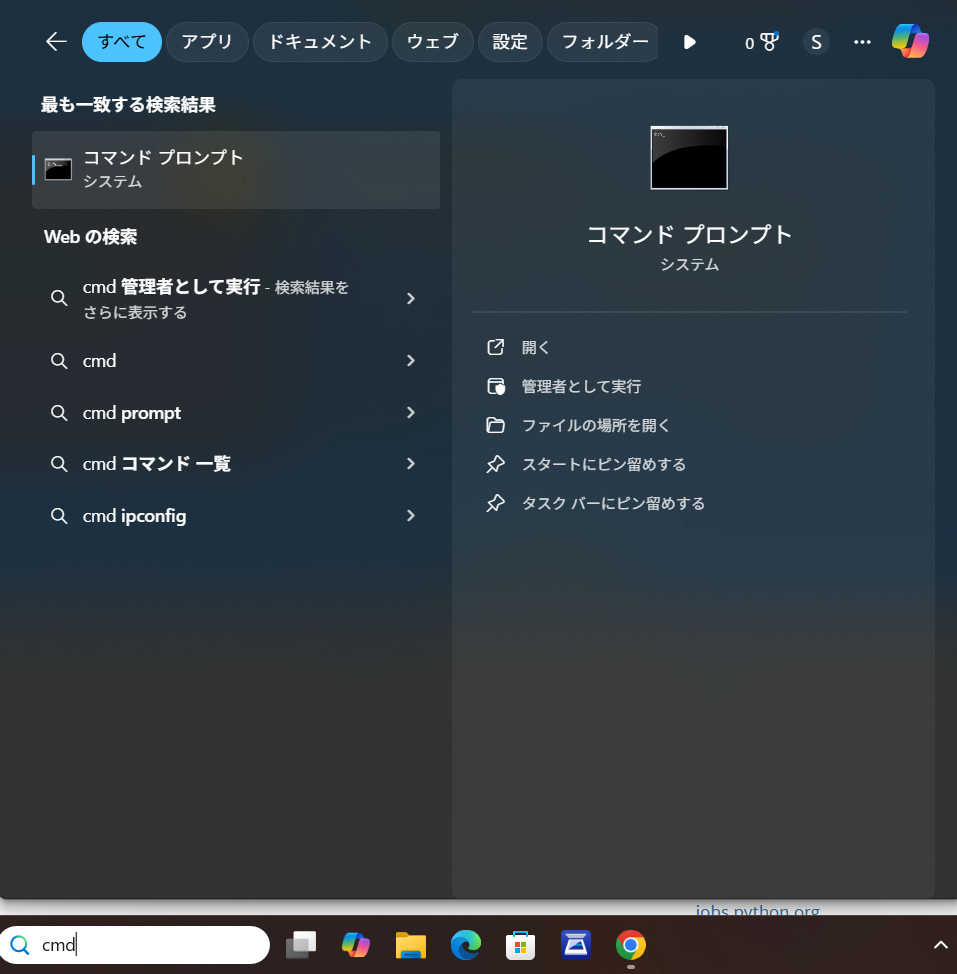The width and height of the screenshot is (957, 974).
Task: Select コマンド プロンプト best match result
Action: [x=236, y=170]
